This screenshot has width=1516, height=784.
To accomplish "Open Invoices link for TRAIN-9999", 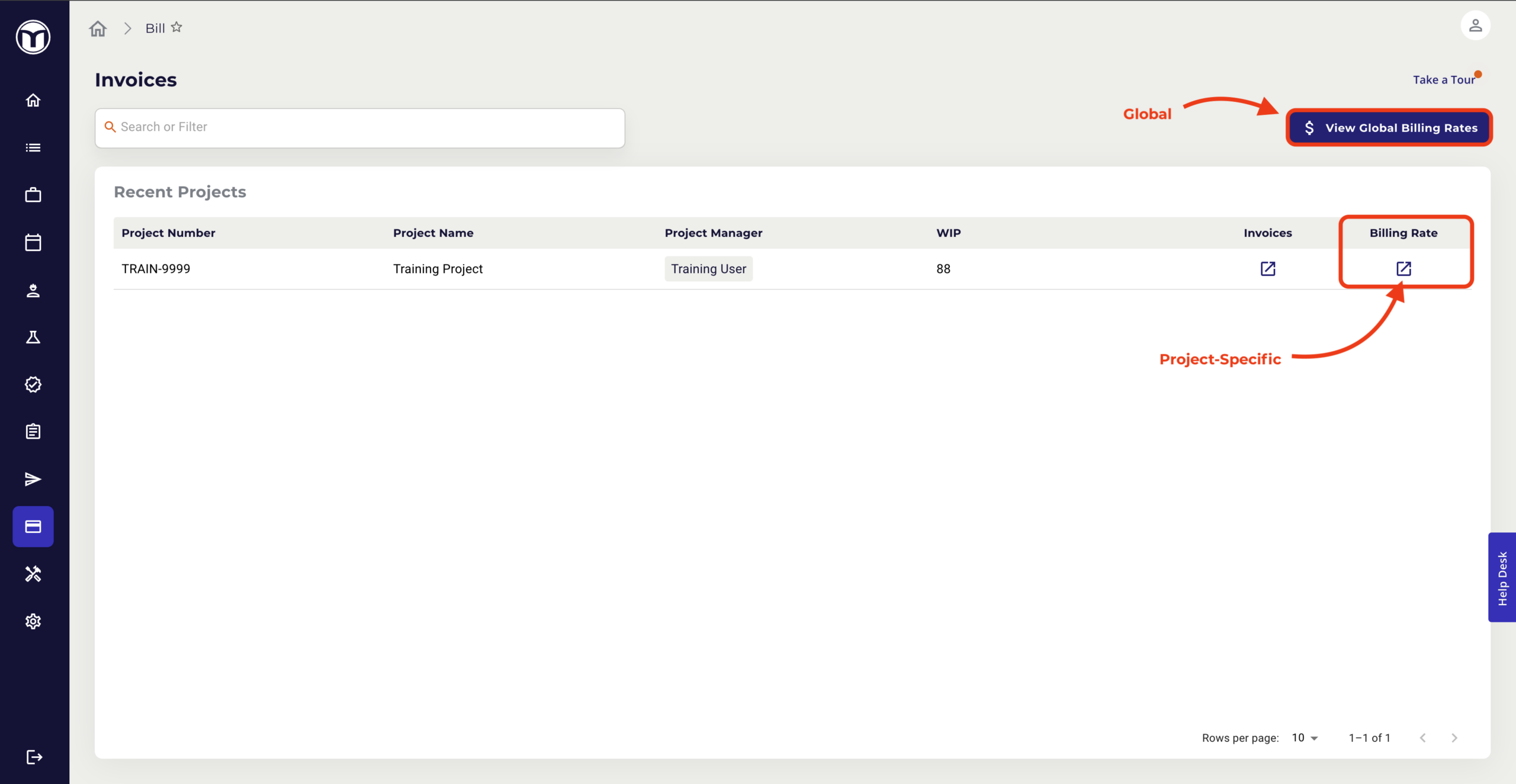I will click(x=1267, y=269).
